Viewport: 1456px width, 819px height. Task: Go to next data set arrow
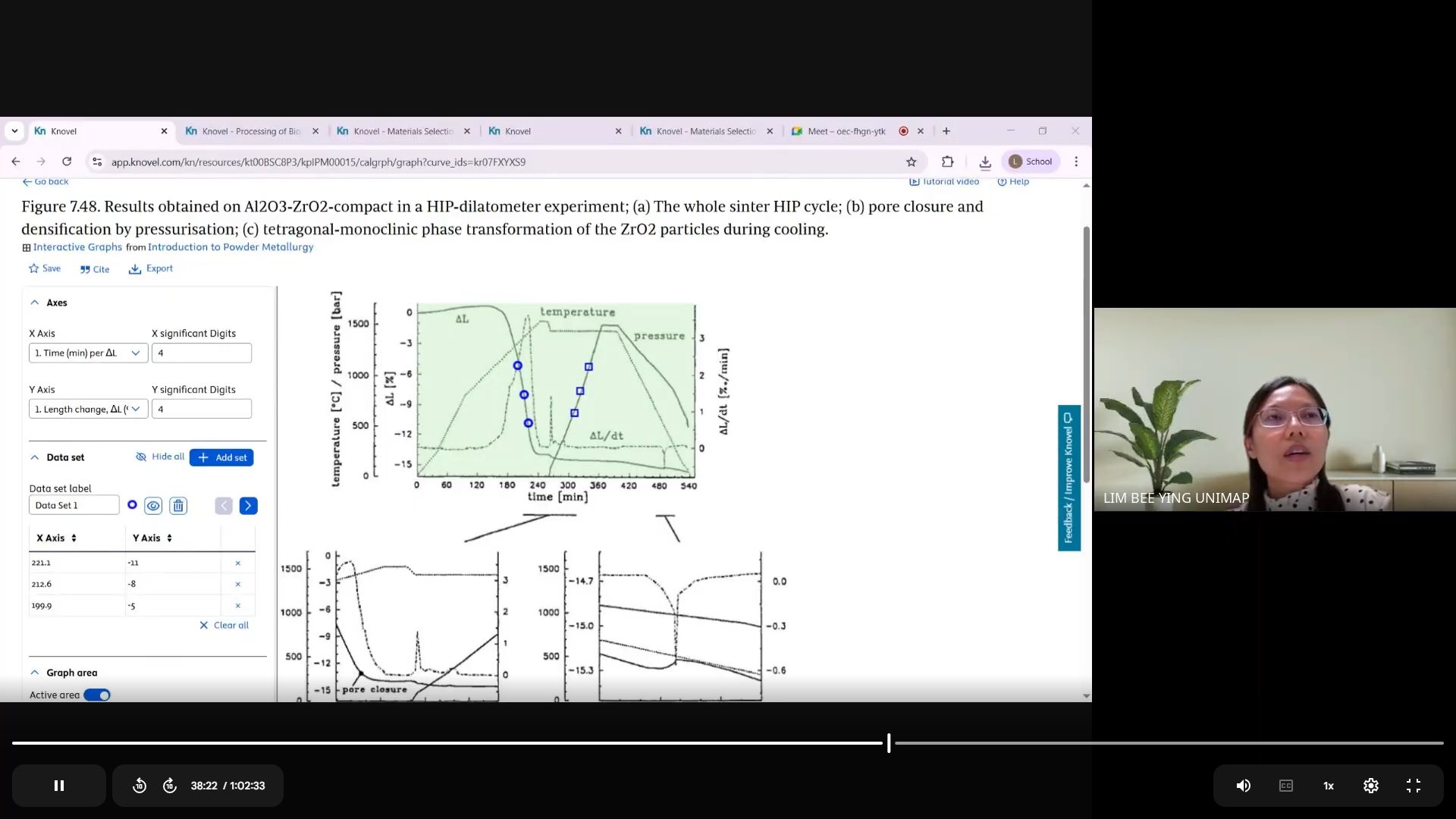(x=248, y=506)
